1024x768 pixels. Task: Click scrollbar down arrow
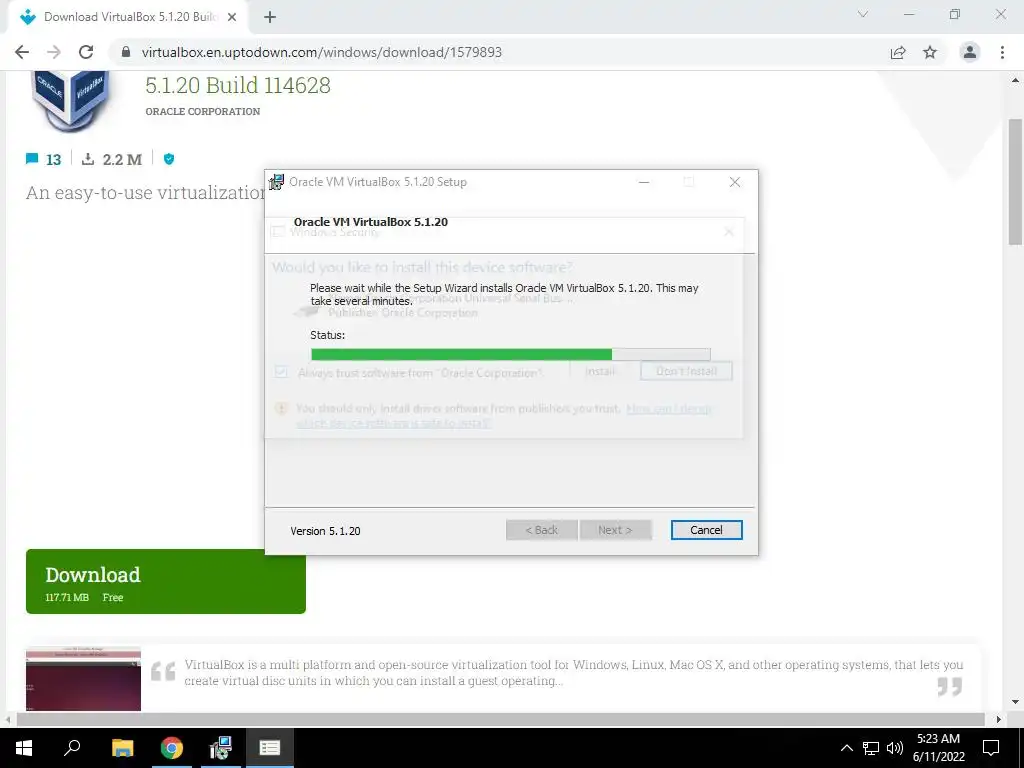coord(1015,702)
